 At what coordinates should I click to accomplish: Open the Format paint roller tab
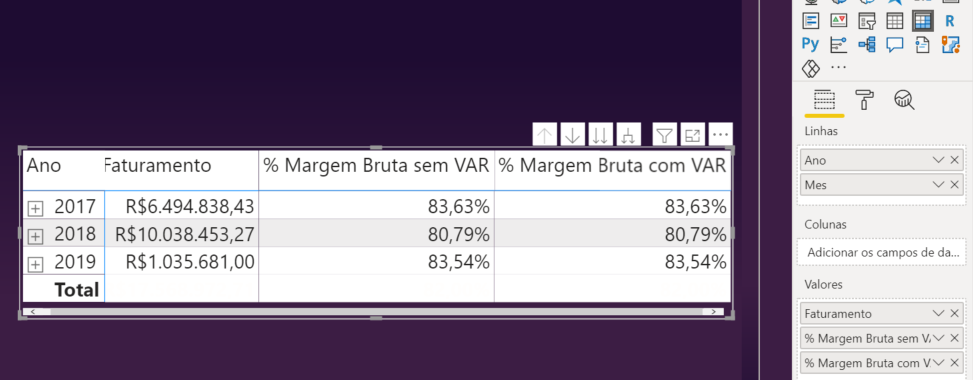click(864, 99)
